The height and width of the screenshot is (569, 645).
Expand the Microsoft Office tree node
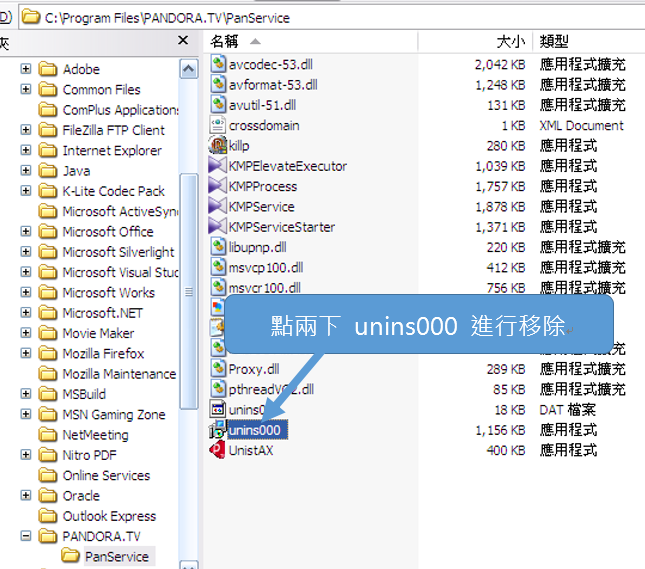(26, 231)
